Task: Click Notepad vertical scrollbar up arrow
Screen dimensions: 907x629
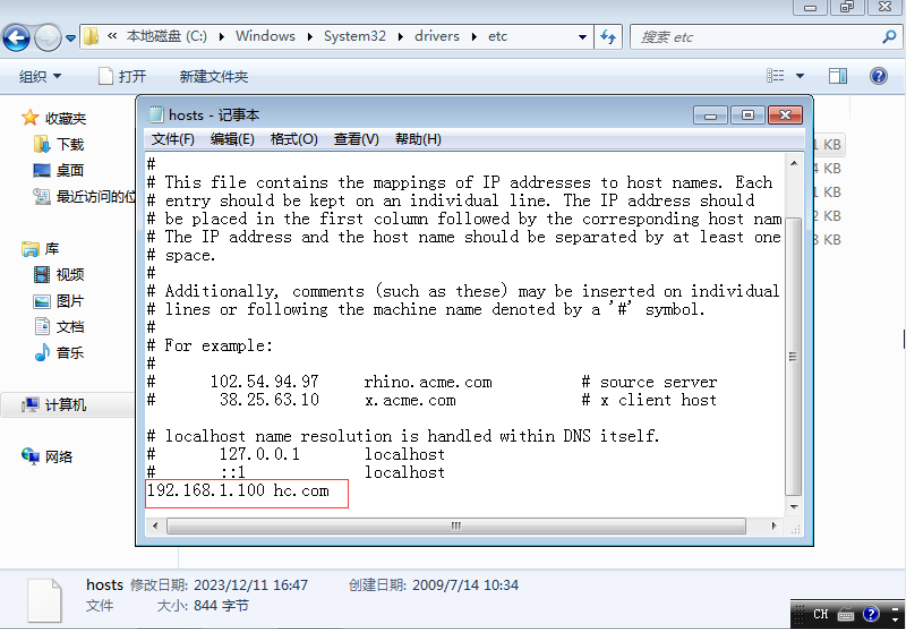Action: 794,164
